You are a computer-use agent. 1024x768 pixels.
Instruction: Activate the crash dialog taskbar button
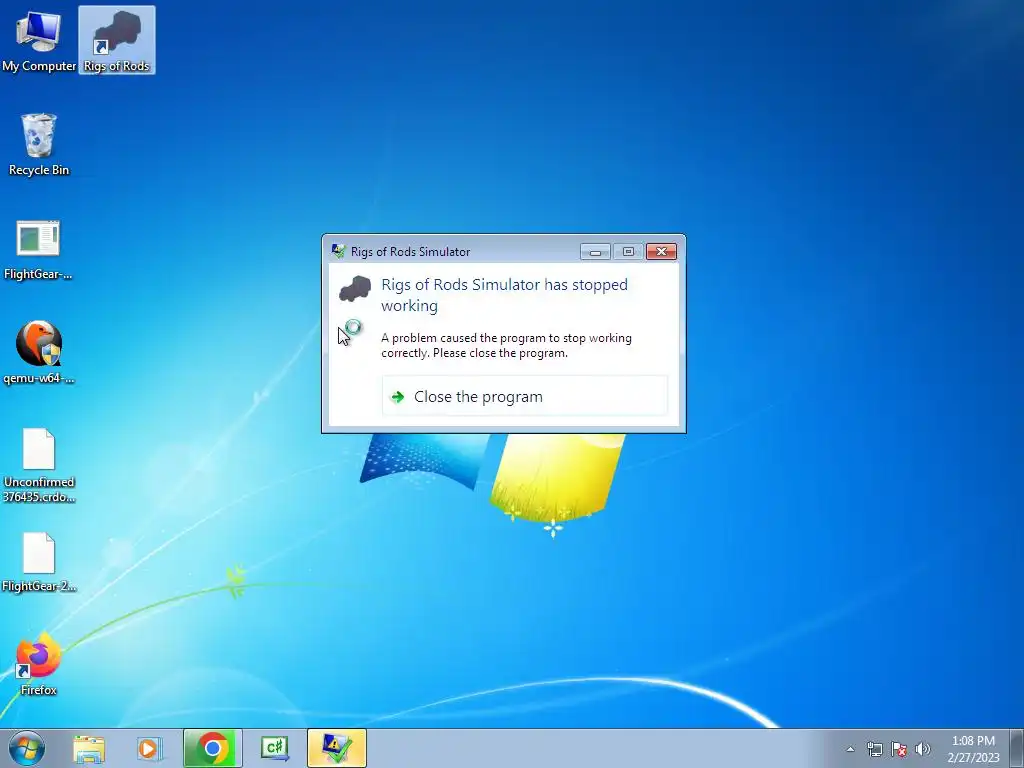tap(337, 748)
